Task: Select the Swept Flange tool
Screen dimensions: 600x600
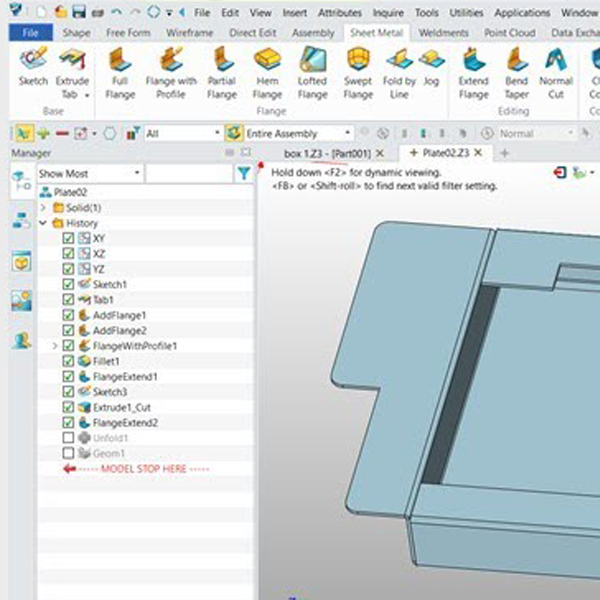Action: coord(357,72)
